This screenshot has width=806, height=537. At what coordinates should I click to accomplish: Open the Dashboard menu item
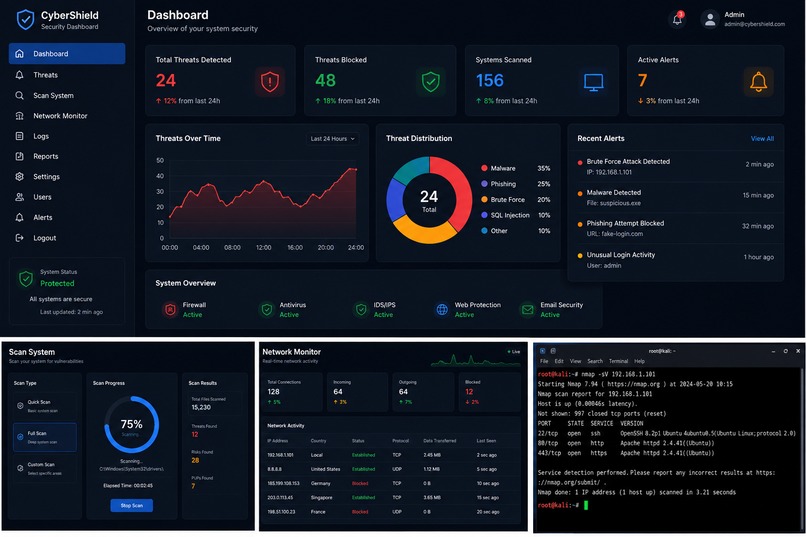(x=67, y=53)
